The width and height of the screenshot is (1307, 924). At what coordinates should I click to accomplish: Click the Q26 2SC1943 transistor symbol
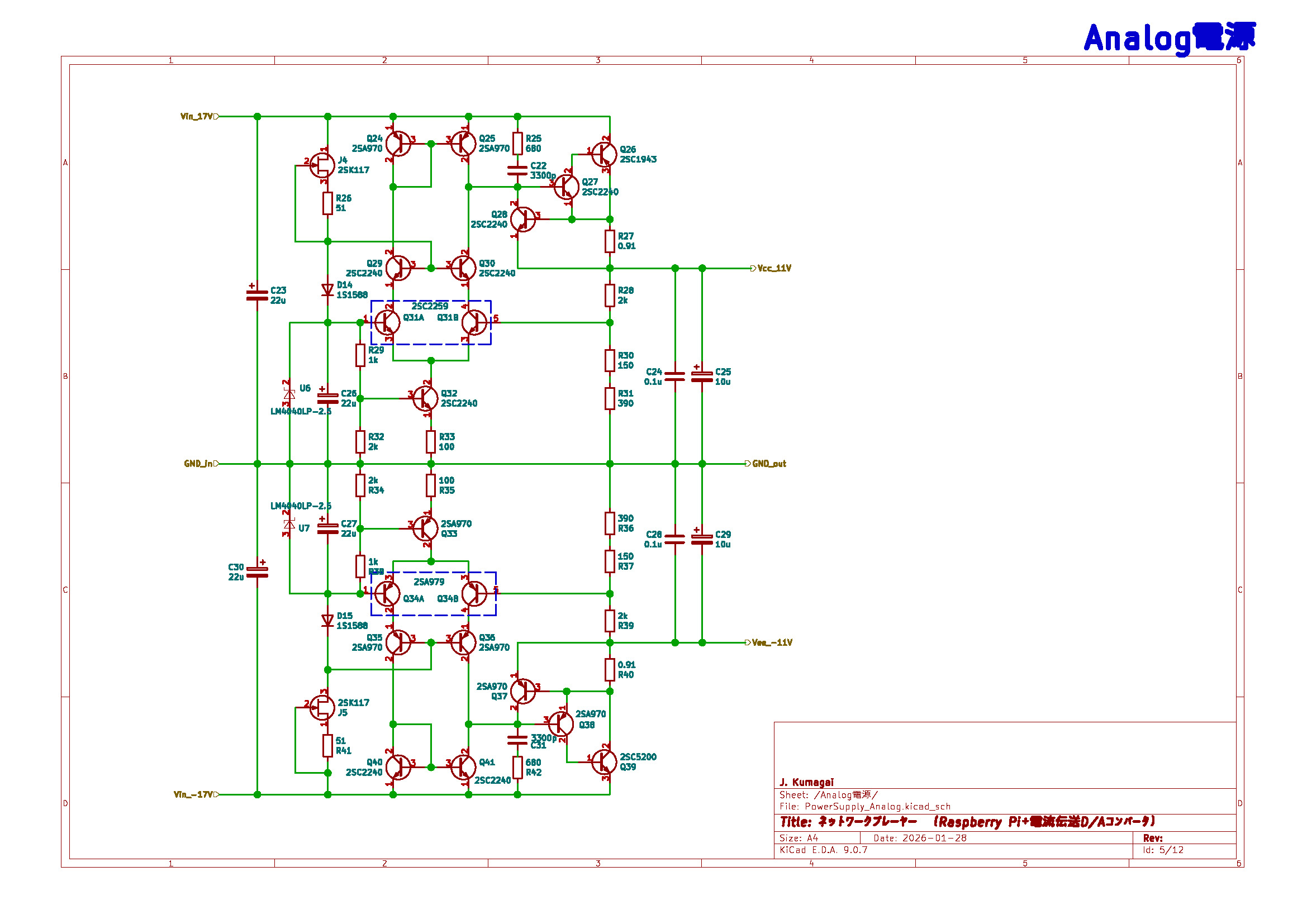pos(604,154)
